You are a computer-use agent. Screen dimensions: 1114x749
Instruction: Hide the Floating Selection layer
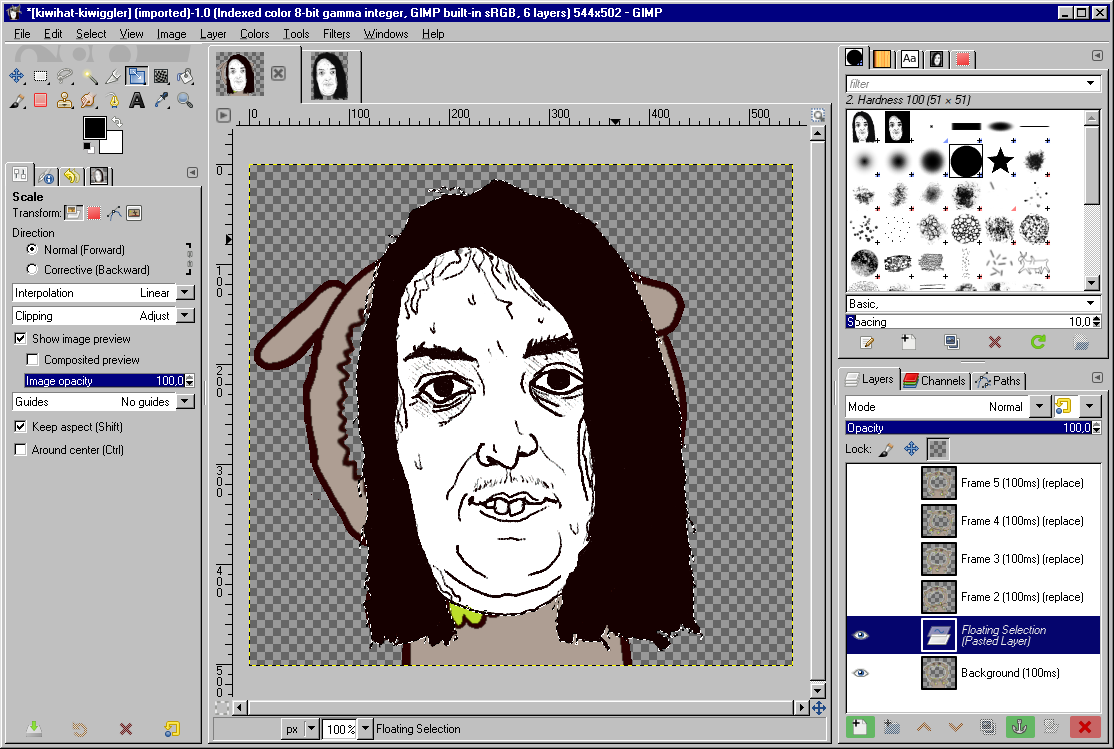point(860,635)
